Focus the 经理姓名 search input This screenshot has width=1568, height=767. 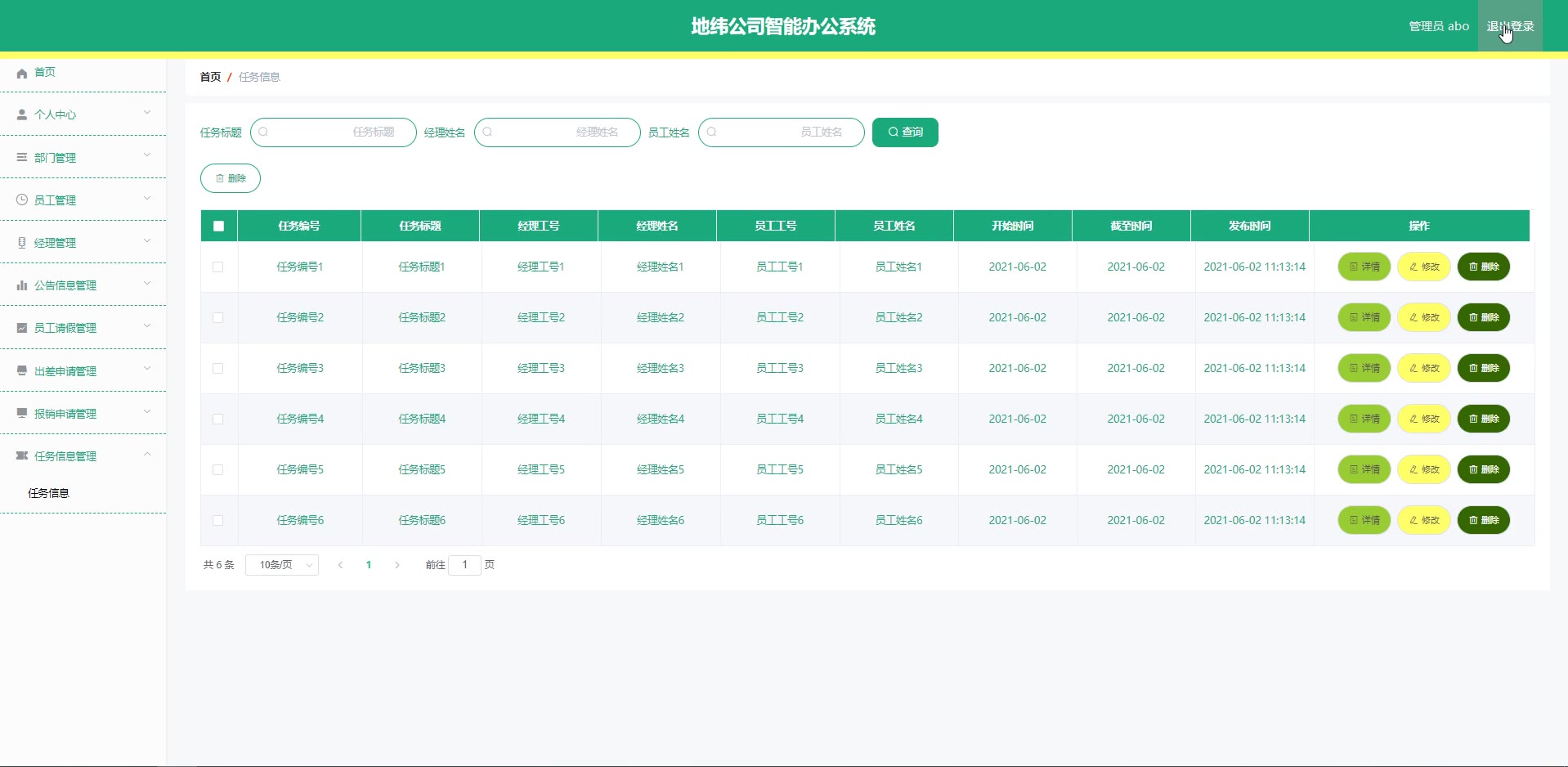(558, 132)
